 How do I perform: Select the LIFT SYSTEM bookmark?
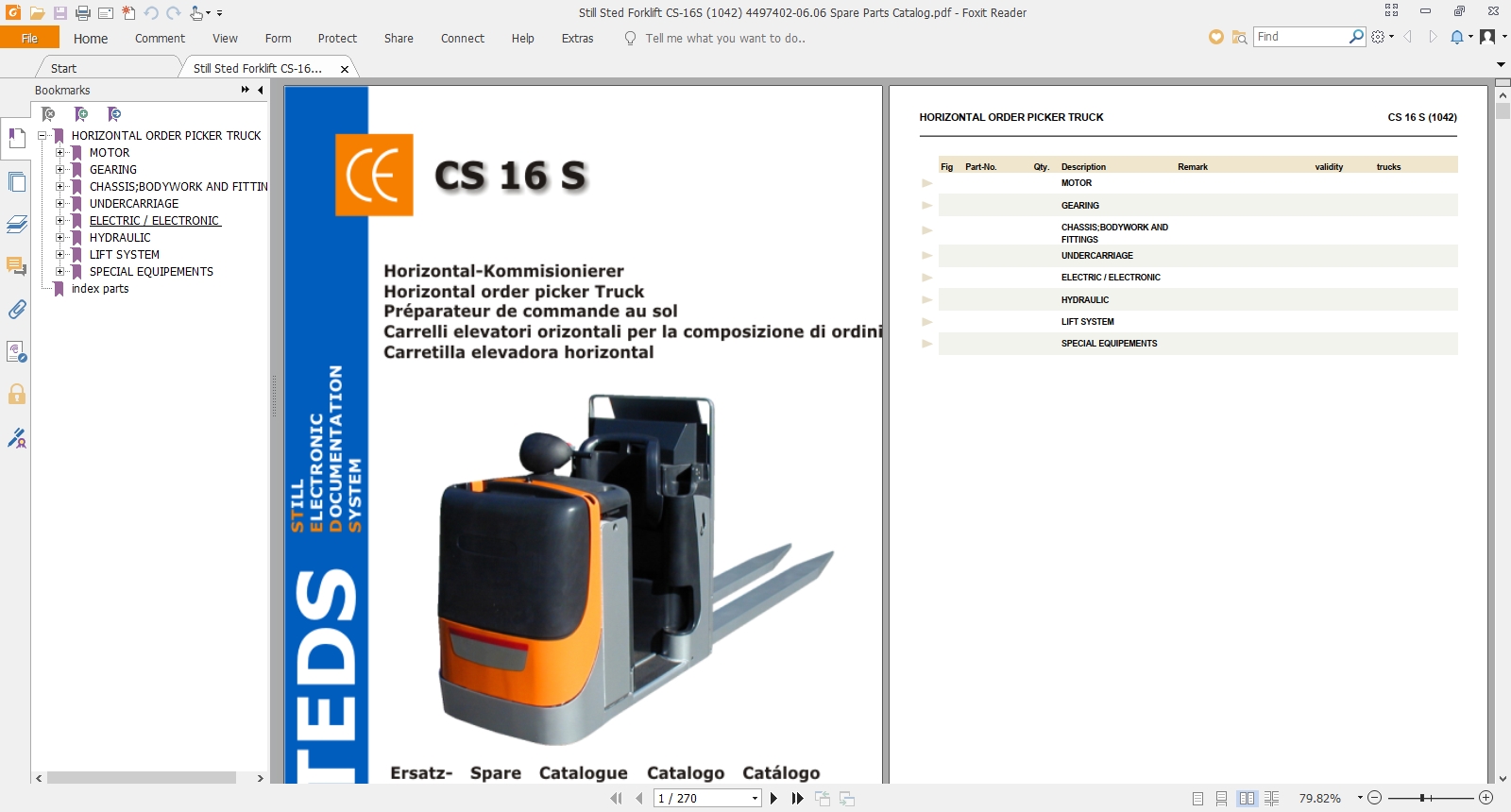125,255
